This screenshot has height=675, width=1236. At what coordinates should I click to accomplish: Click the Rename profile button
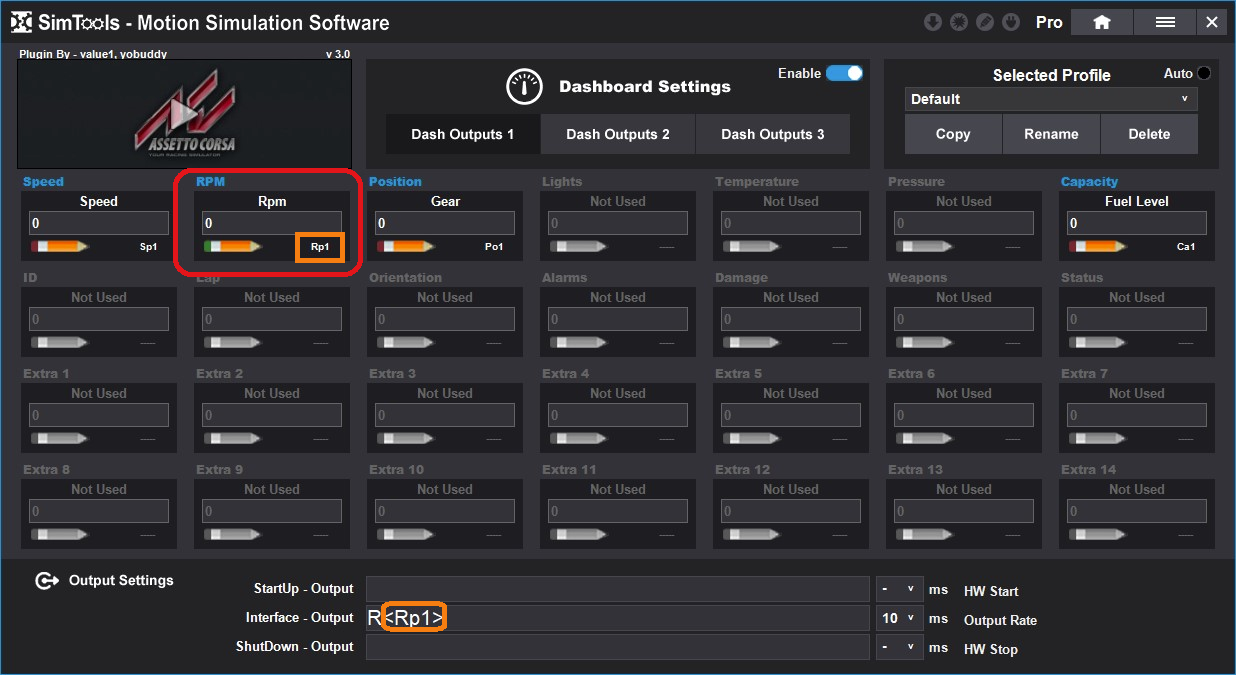1051,134
